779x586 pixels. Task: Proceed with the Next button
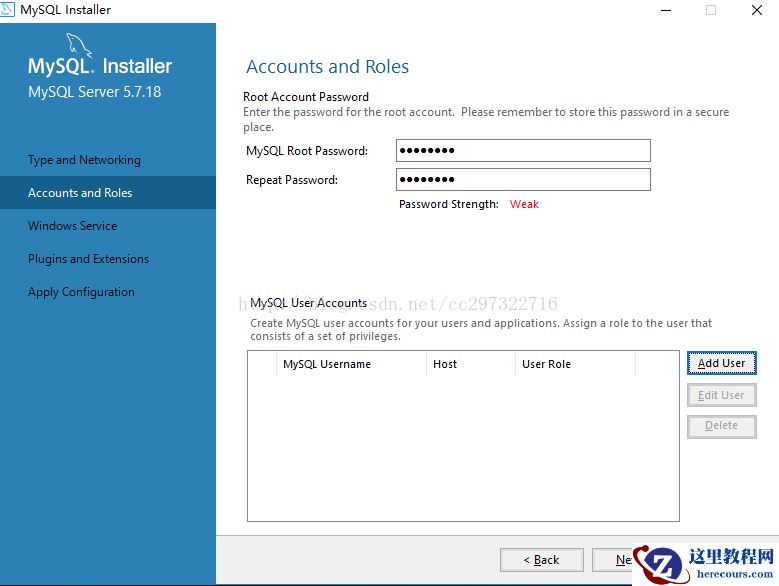pyautogui.click(x=612, y=560)
